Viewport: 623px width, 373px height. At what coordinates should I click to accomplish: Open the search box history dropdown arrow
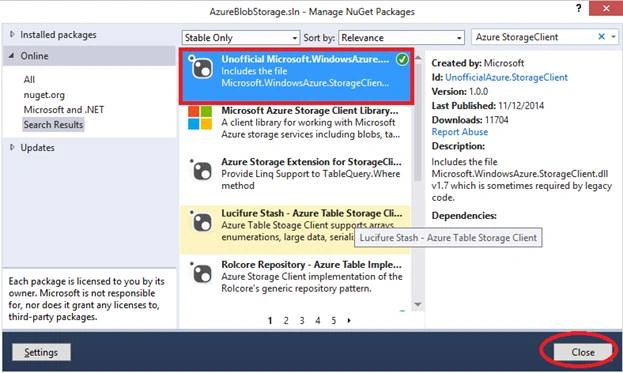(614, 37)
